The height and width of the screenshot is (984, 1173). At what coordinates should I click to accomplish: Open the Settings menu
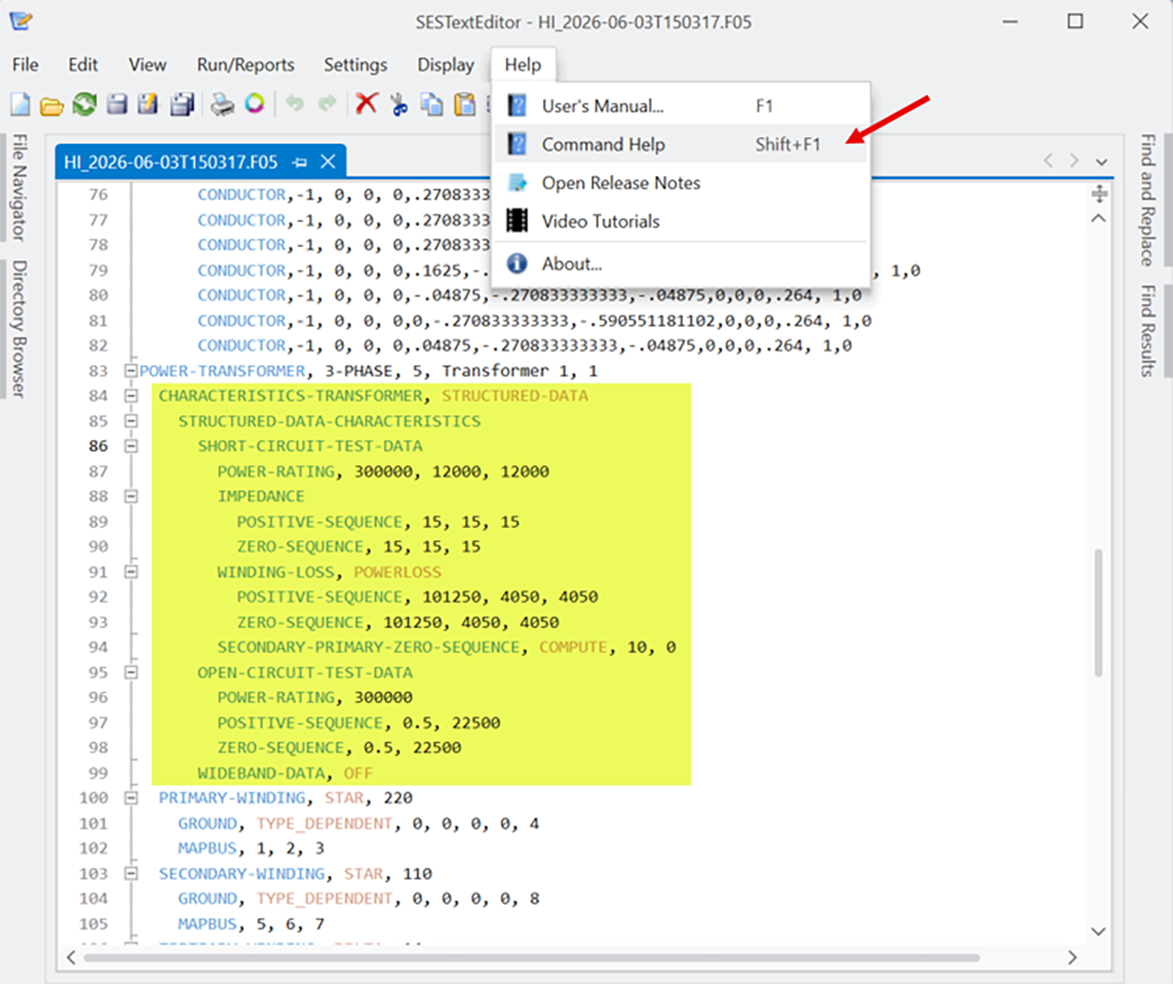coord(355,65)
